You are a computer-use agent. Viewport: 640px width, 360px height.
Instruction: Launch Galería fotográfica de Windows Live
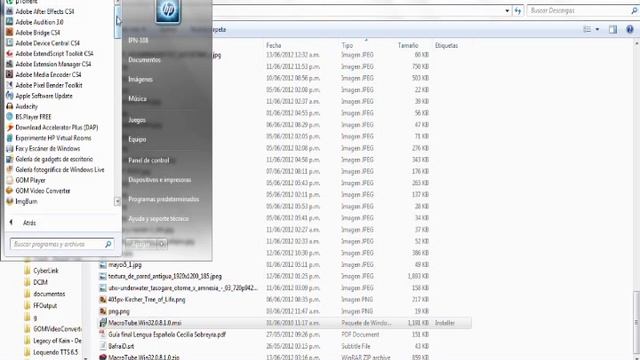pyautogui.click(x=55, y=170)
